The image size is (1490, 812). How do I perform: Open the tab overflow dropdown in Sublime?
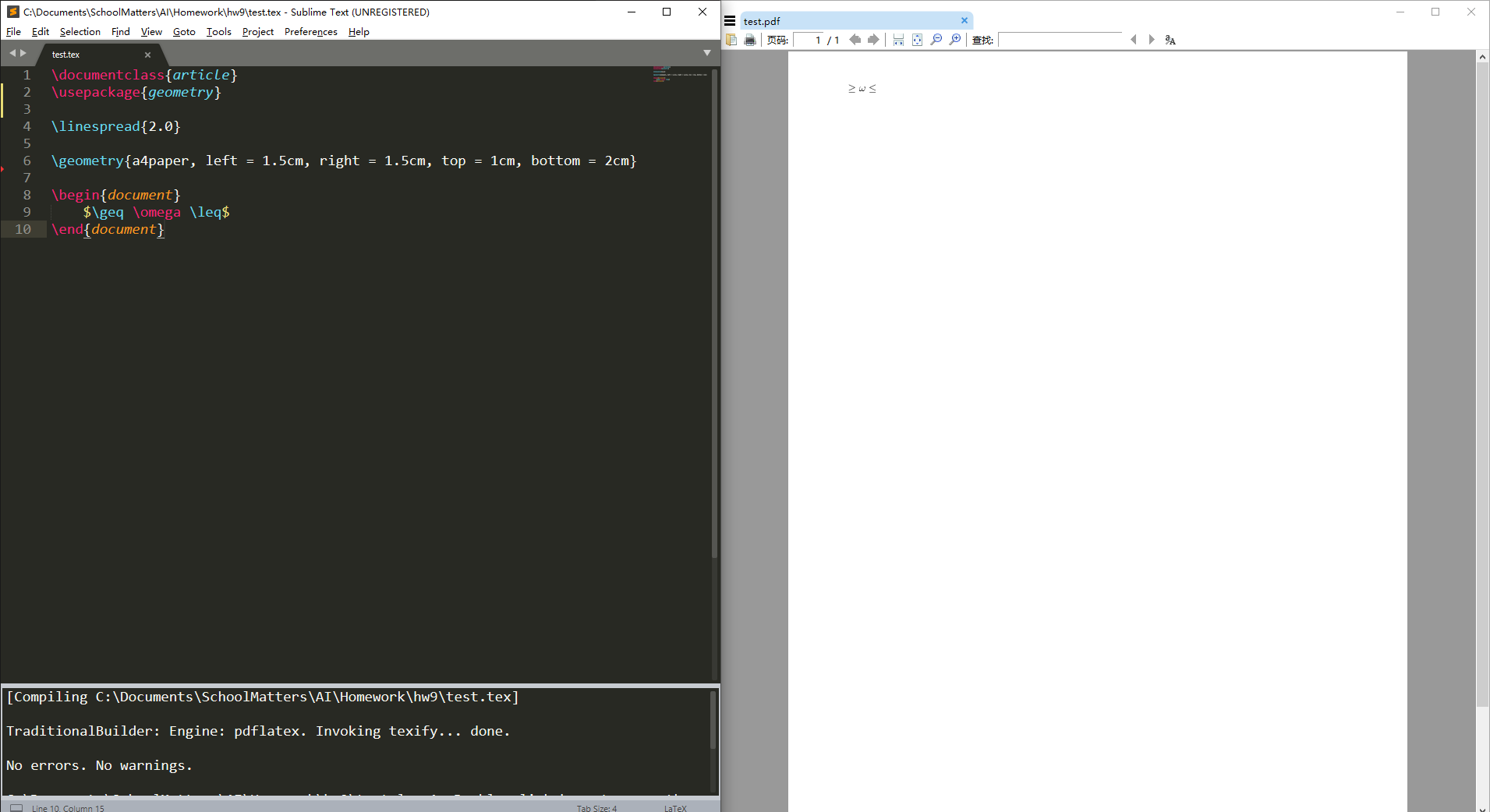point(706,53)
